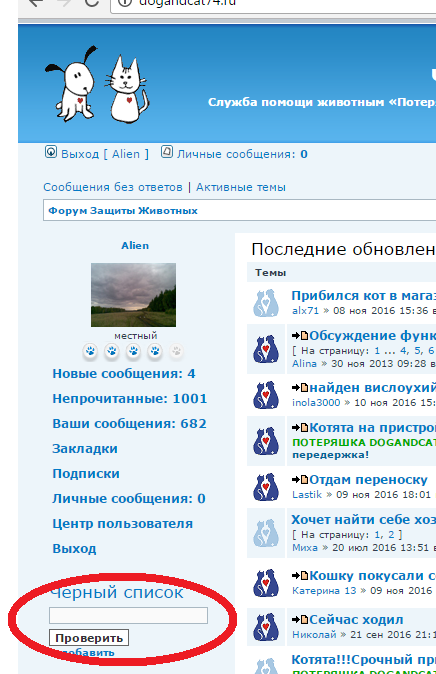Open topic Кошку покусали
The height and width of the screenshot is (674, 436).
[x=373, y=576]
